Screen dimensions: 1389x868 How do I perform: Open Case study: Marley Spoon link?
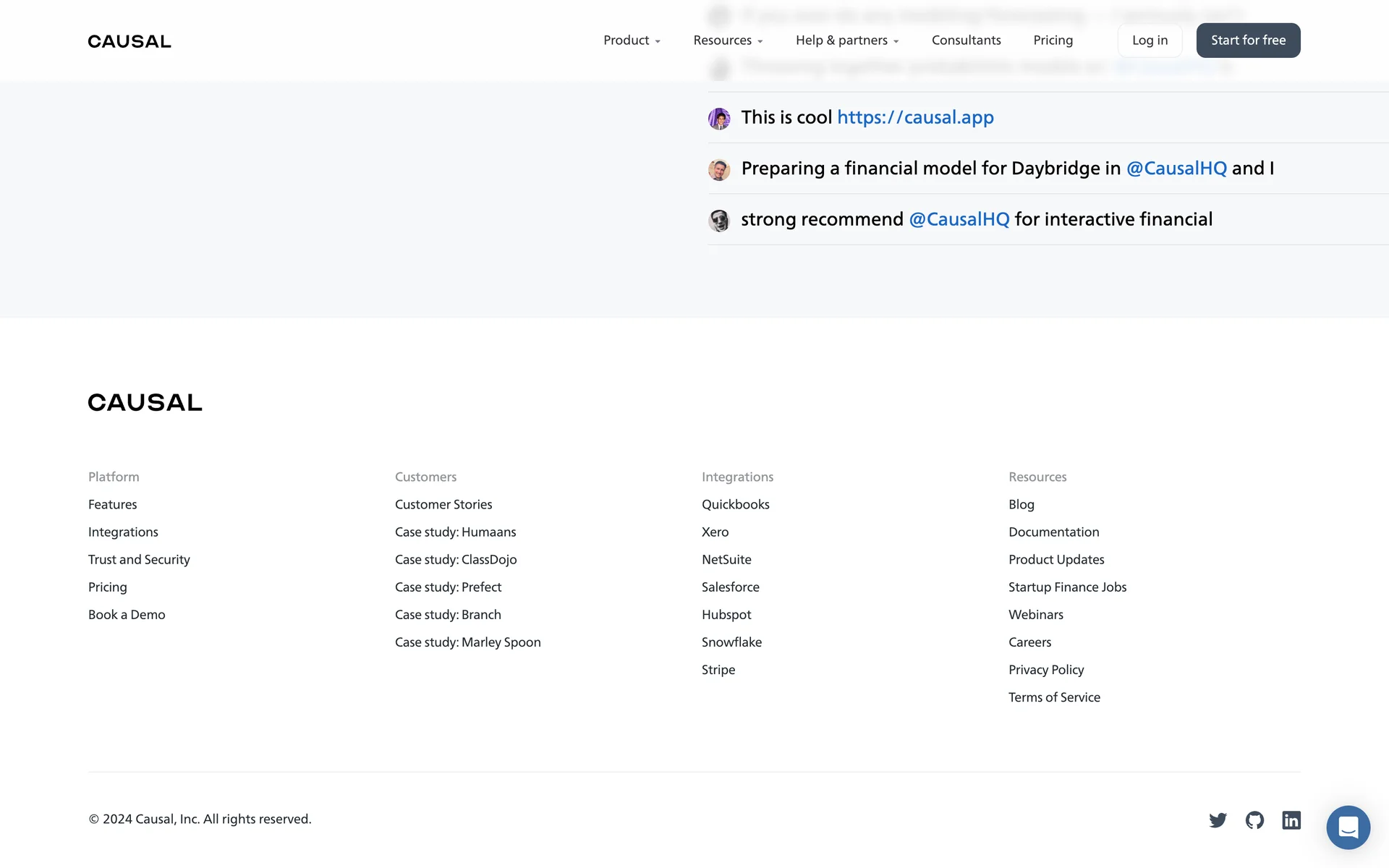coord(467,642)
